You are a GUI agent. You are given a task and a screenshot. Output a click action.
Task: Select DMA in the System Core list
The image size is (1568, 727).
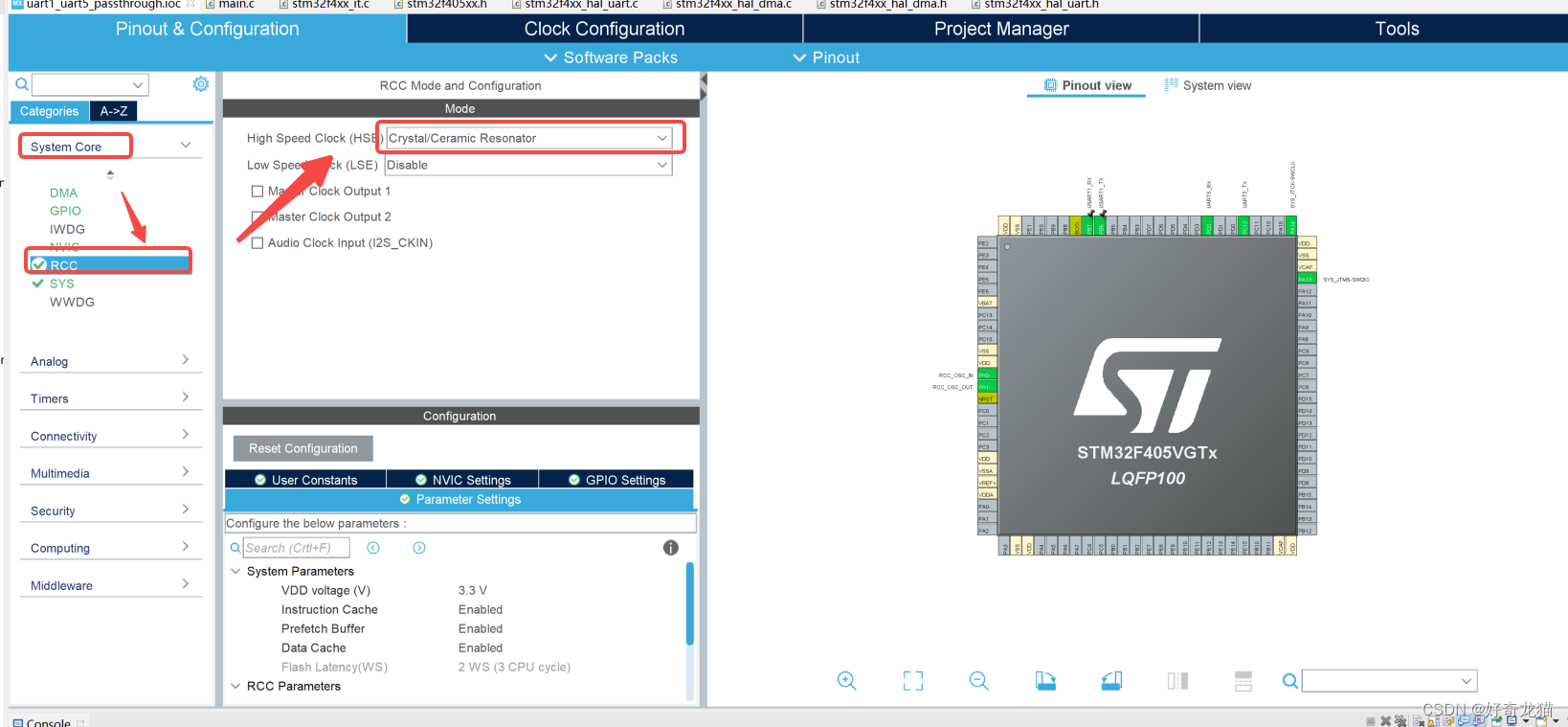tap(63, 193)
